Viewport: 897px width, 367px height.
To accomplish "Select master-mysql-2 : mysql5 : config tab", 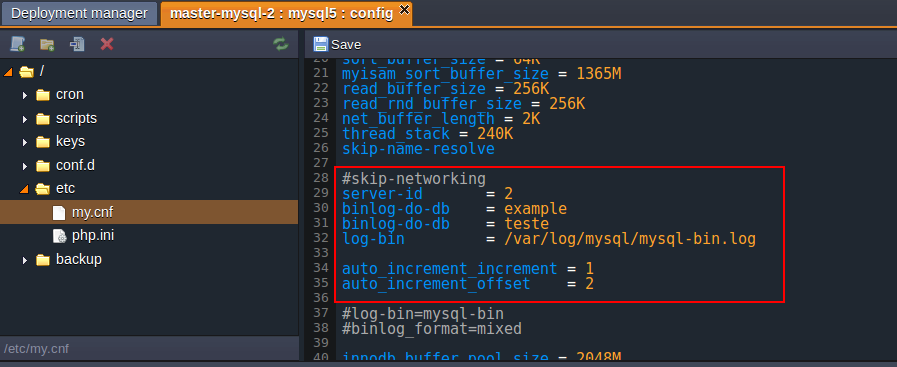I will (x=281, y=13).
